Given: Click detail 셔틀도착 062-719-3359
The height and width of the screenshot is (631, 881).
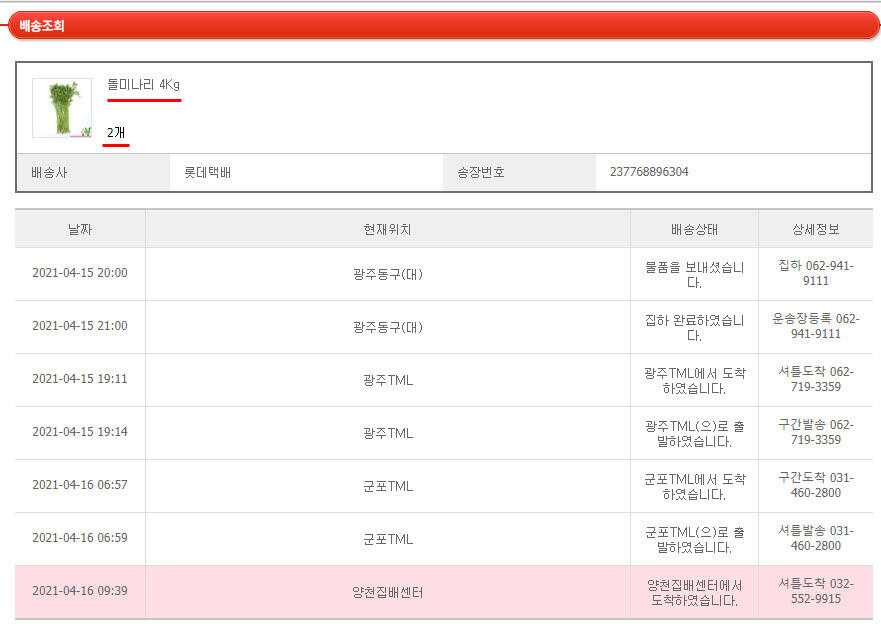Looking at the screenshot, I should pyautogui.click(x=816, y=379).
